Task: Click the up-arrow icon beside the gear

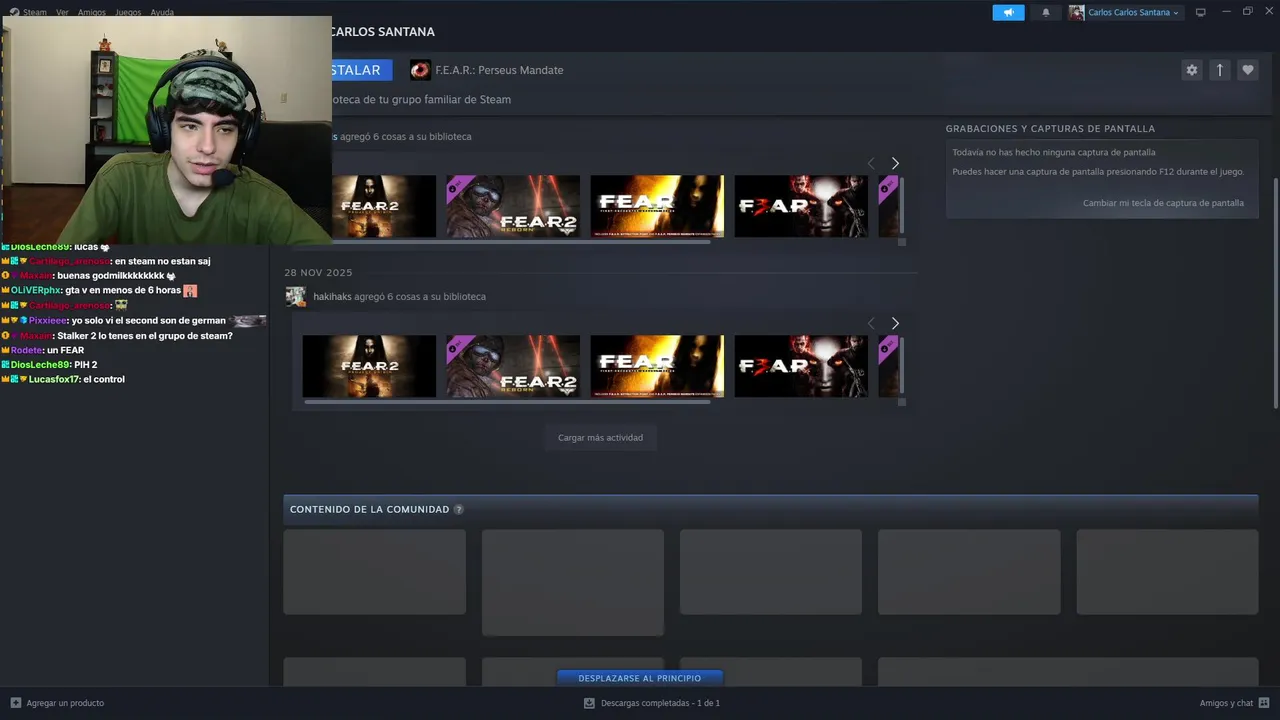Action: pyautogui.click(x=1219, y=70)
